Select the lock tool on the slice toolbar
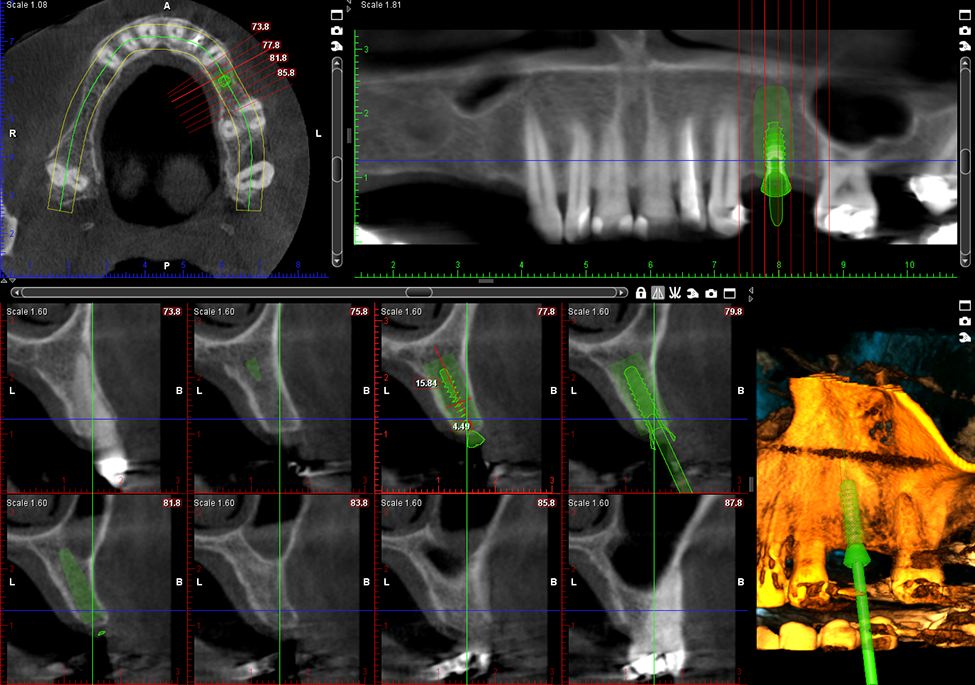Screen dimensions: 975x685 pos(641,293)
